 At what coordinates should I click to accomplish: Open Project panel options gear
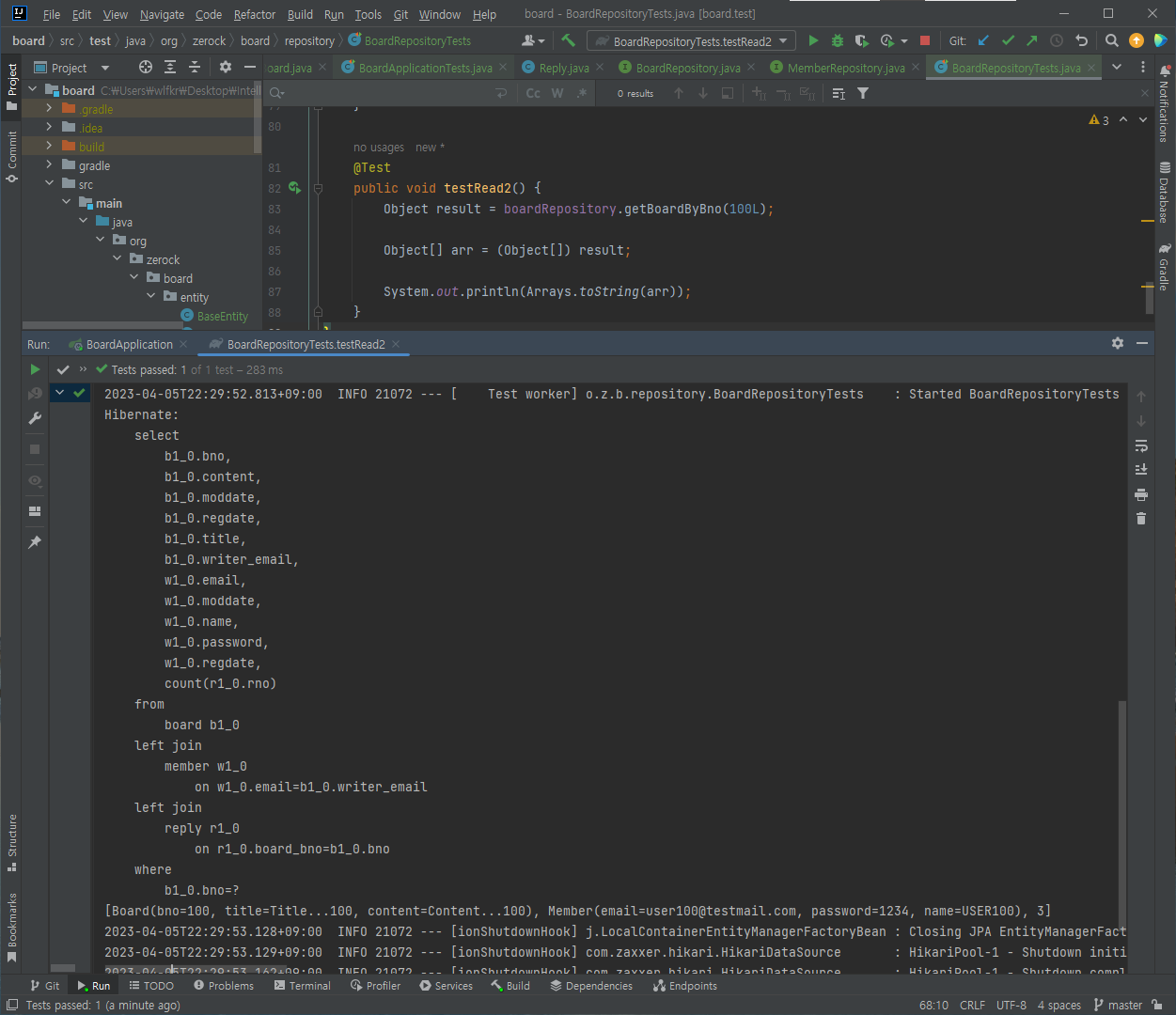click(x=226, y=67)
